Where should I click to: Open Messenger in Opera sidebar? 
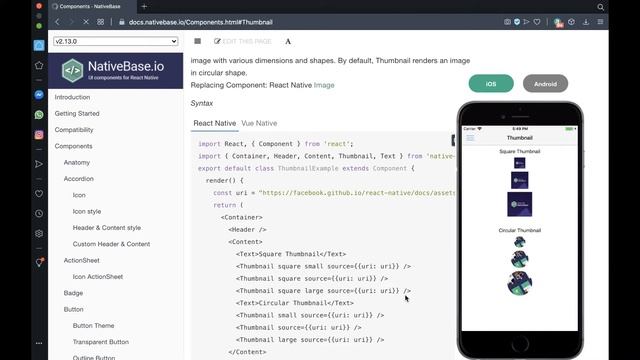(39, 95)
